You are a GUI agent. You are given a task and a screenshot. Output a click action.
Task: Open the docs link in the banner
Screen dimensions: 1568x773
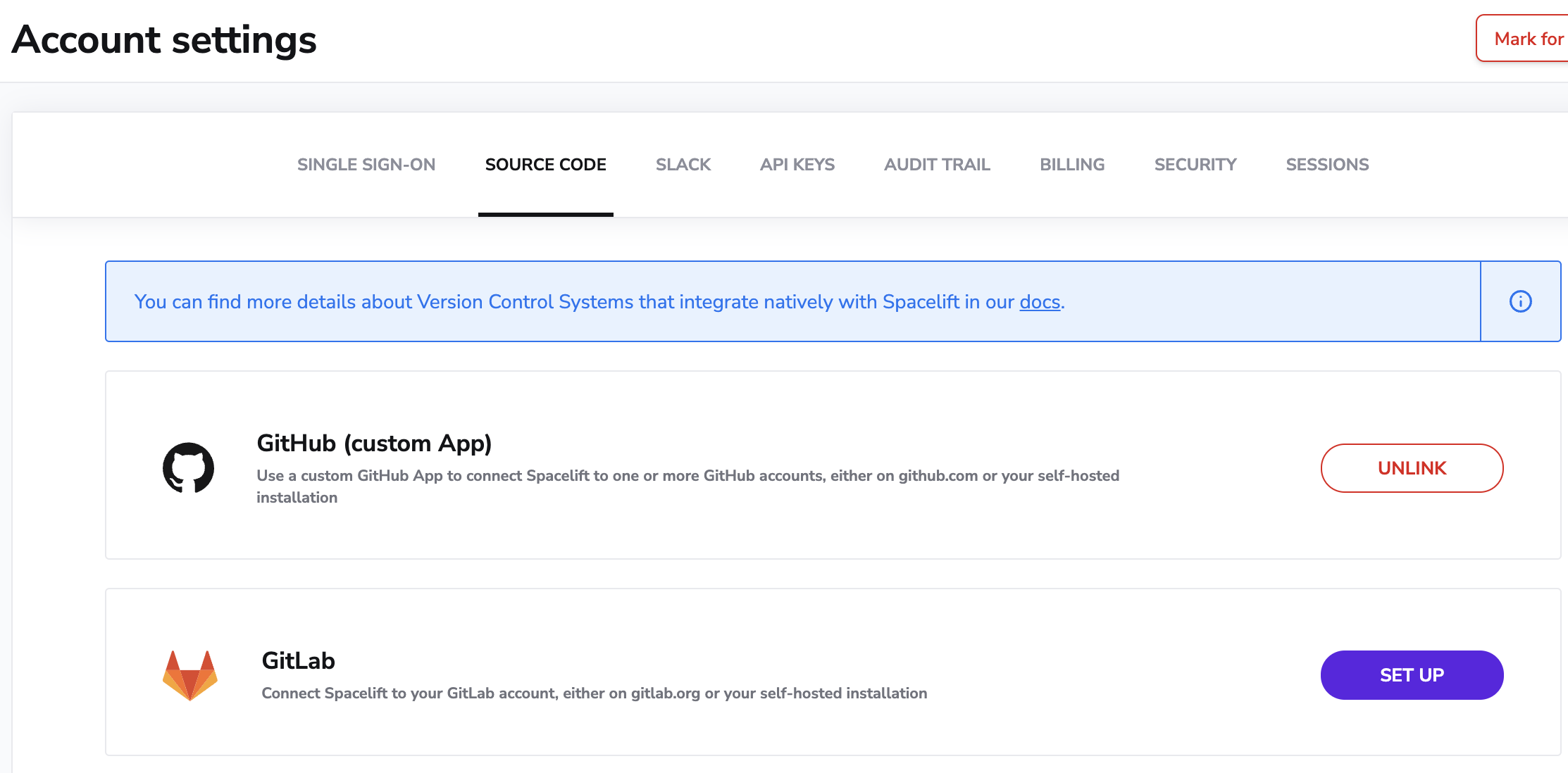point(1040,301)
